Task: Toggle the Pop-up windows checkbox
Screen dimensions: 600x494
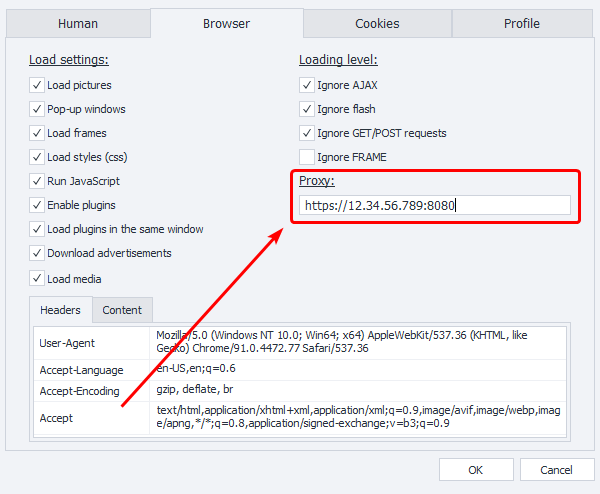Action: [x=37, y=109]
